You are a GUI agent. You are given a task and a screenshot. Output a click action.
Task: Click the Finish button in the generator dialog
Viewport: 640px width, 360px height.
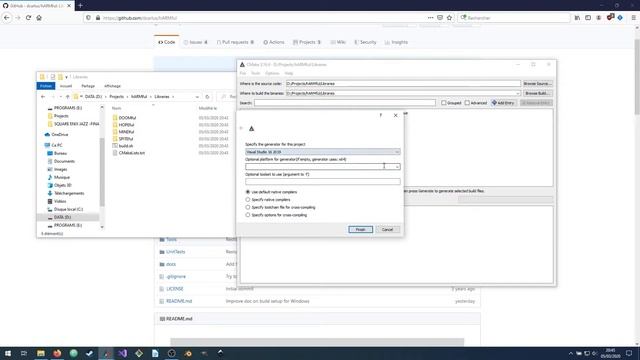pyautogui.click(x=360, y=229)
